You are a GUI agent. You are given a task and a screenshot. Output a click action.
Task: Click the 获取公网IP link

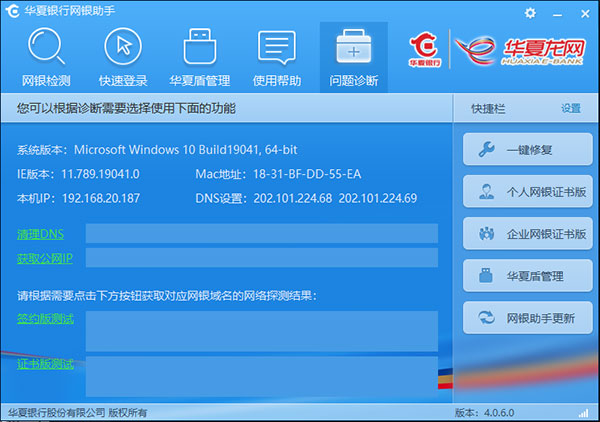point(45,258)
